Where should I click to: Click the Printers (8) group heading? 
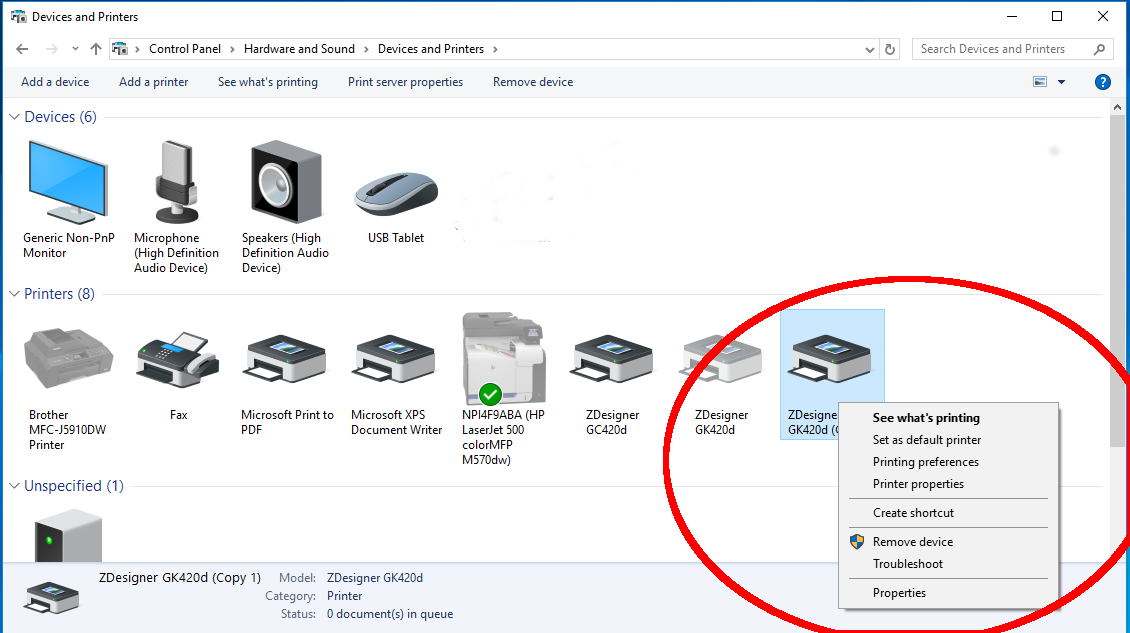click(59, 293)
